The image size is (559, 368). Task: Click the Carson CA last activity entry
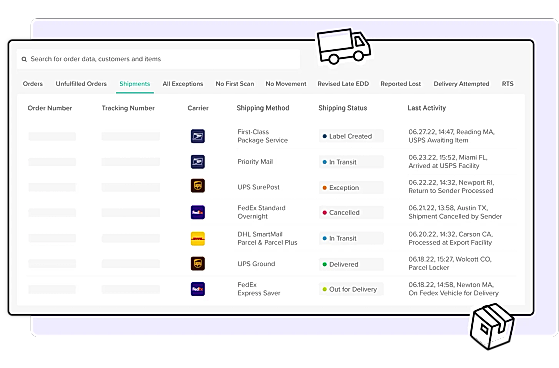coord(451,238)
